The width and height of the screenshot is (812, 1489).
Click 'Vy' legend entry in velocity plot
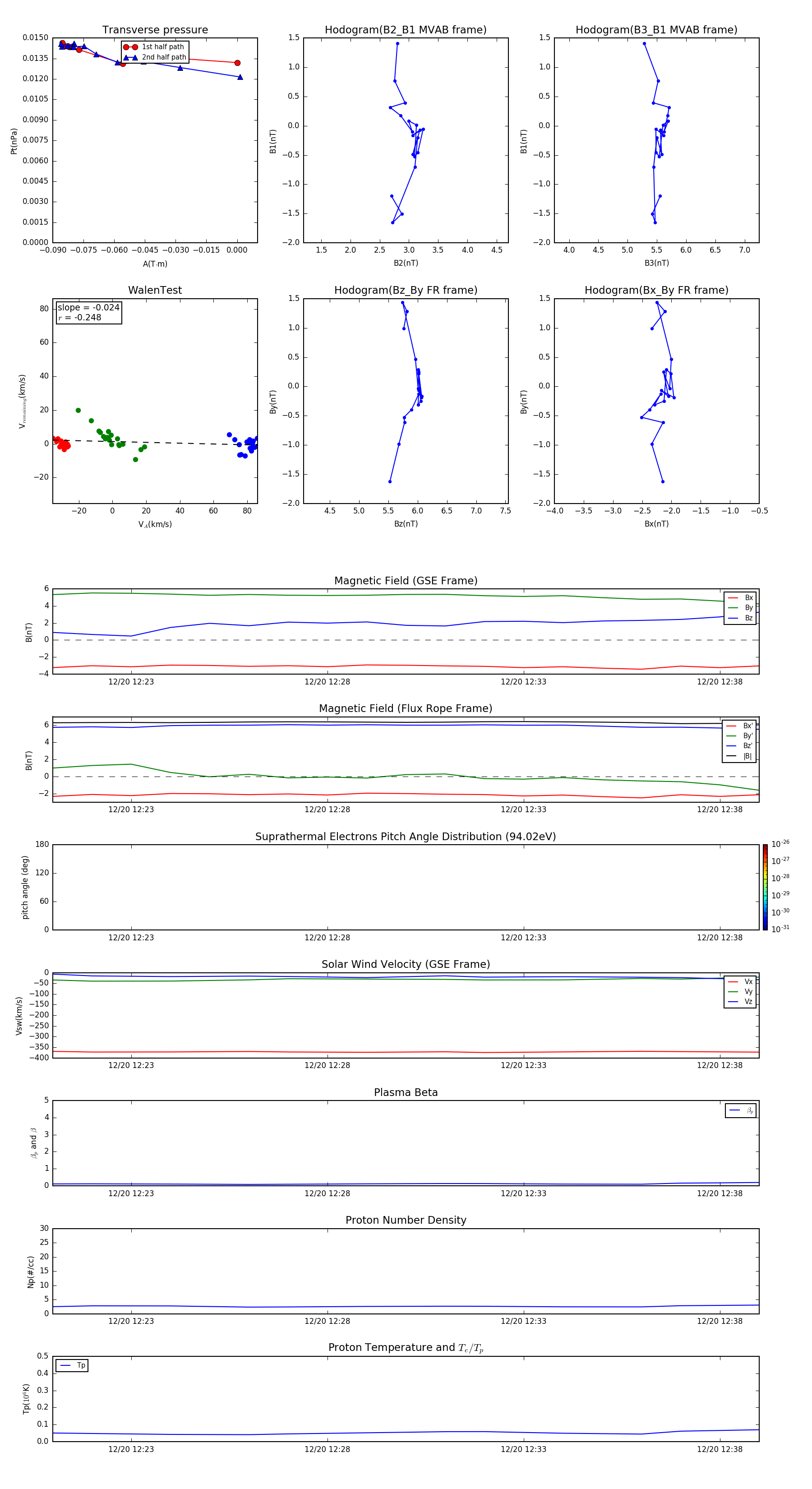pyautogui.click(x=740, y=991)
